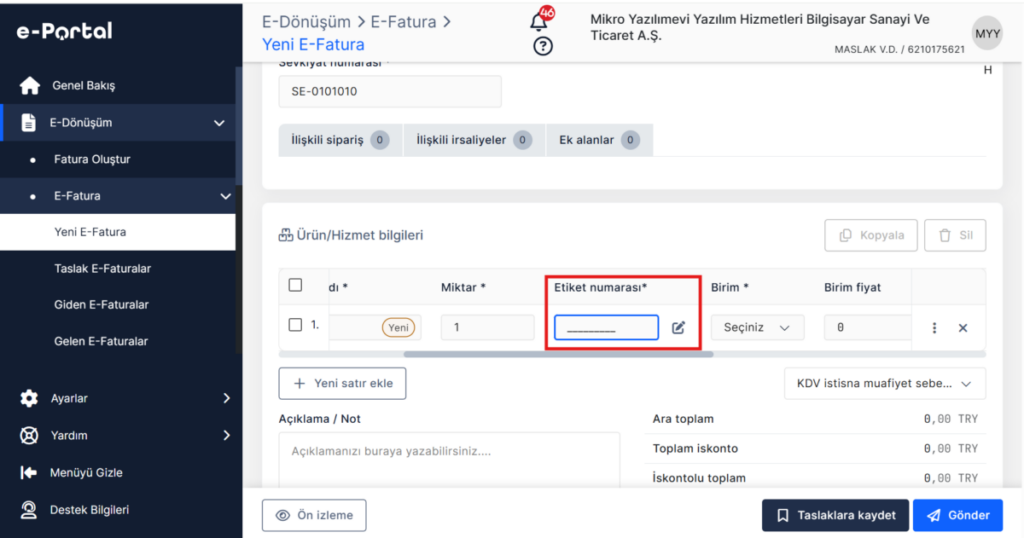The image size is (1024, 538).
Task: Click the Yeni badge in row 1
Action: 398,328
